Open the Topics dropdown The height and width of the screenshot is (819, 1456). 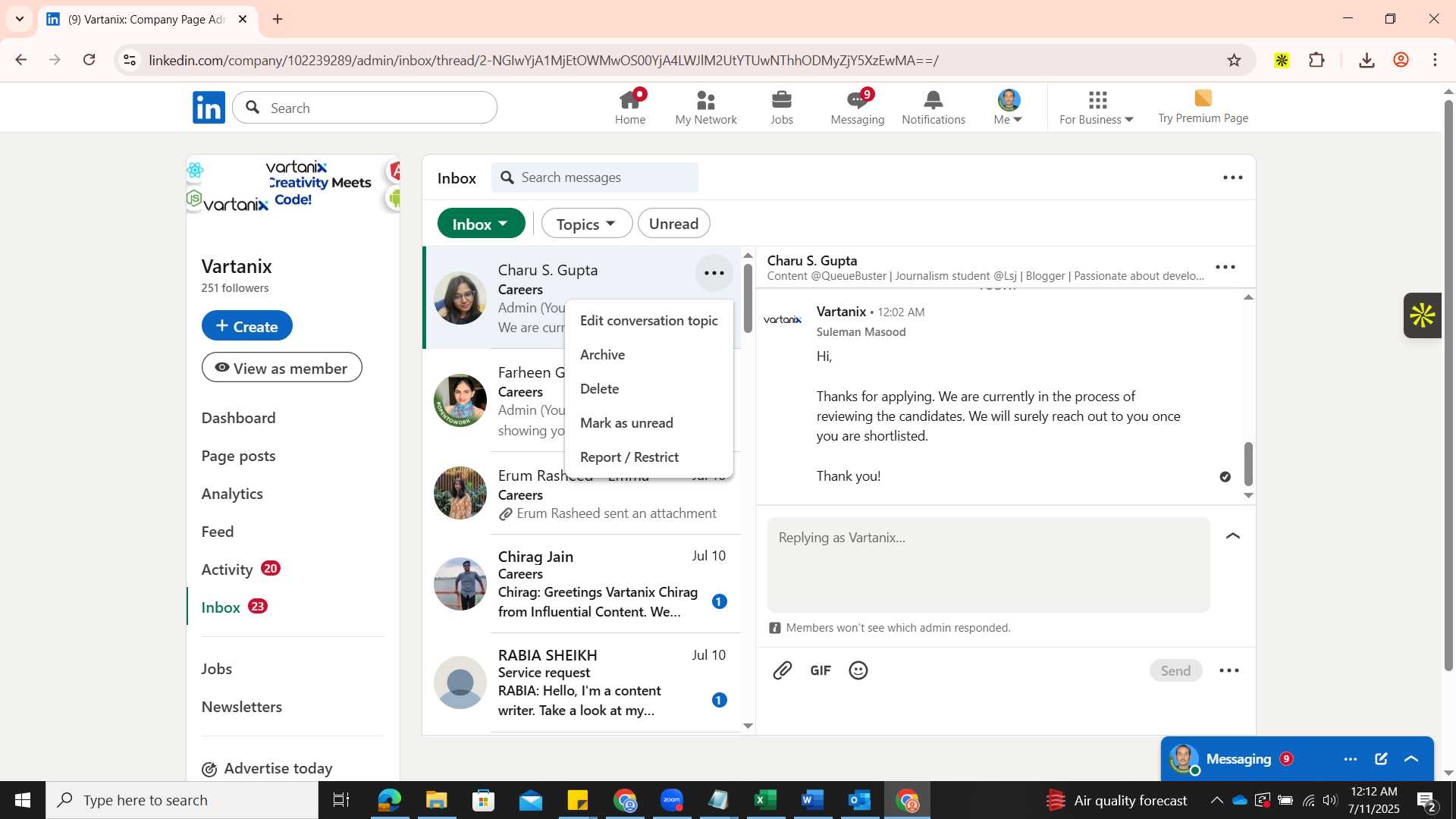pos(586,224)
